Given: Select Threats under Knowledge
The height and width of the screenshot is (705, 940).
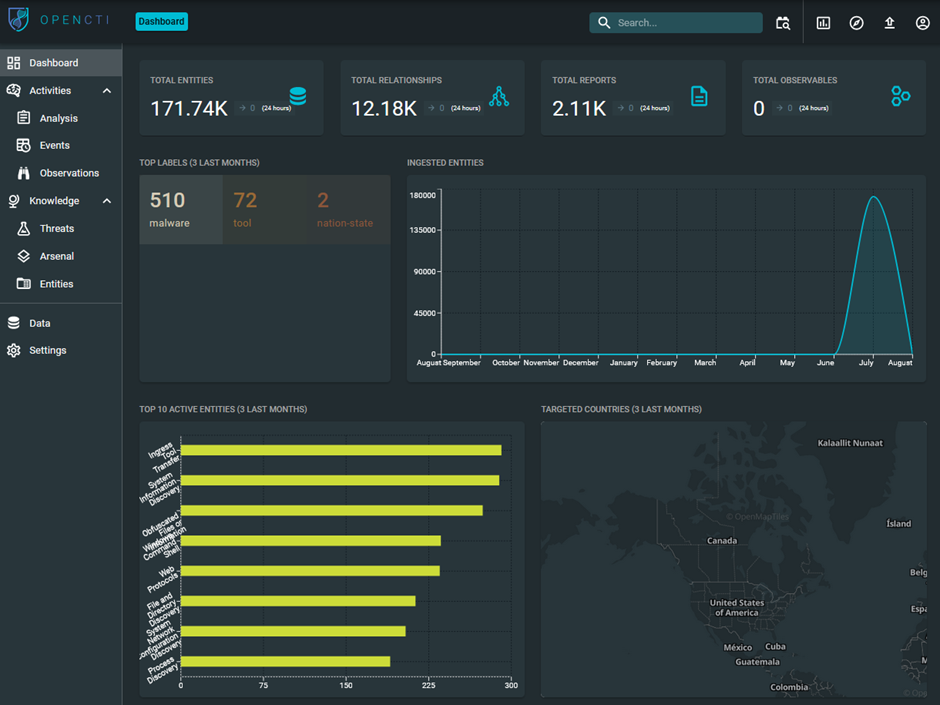Looking at the screenshot, I should (x=56, y=229).
